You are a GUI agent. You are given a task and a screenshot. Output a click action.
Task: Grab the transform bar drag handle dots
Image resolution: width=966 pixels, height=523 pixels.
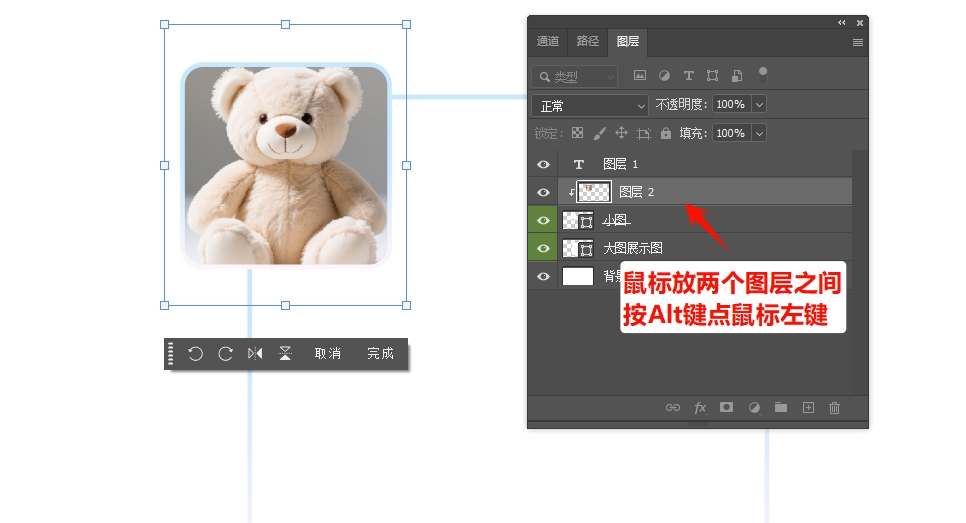[171, 354]
